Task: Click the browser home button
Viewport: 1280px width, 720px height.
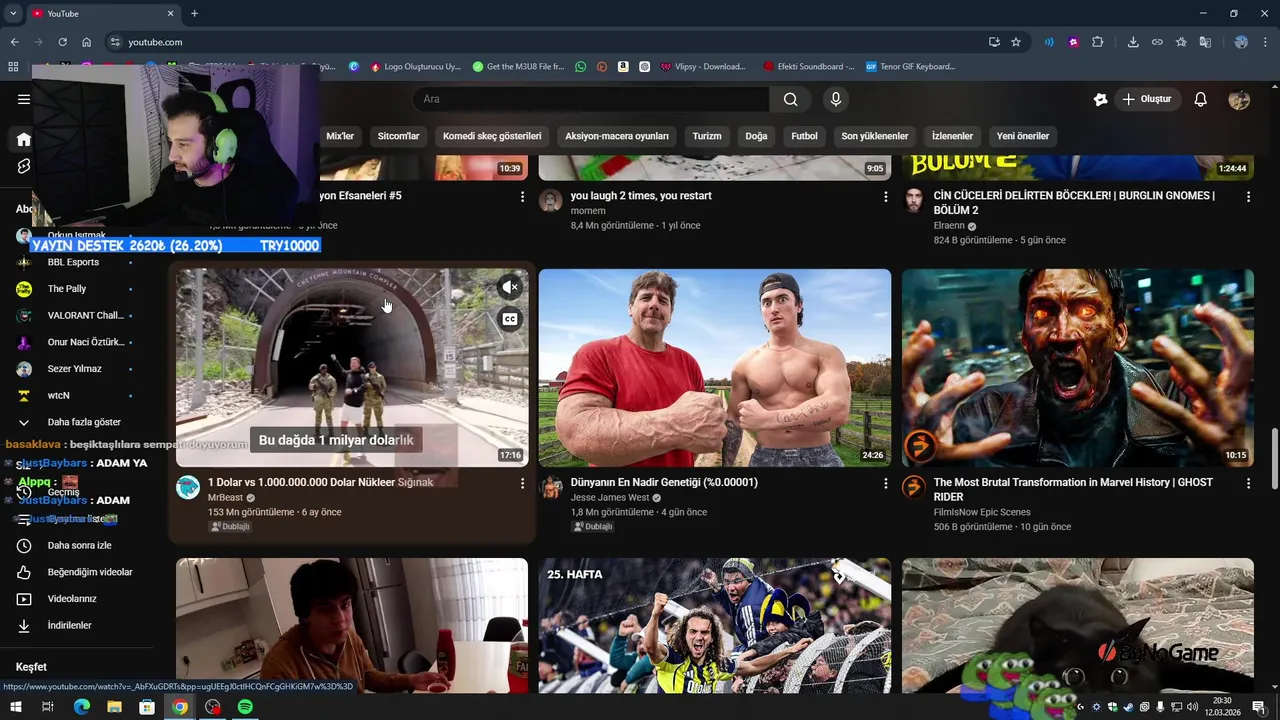Action: coord(86,42)
